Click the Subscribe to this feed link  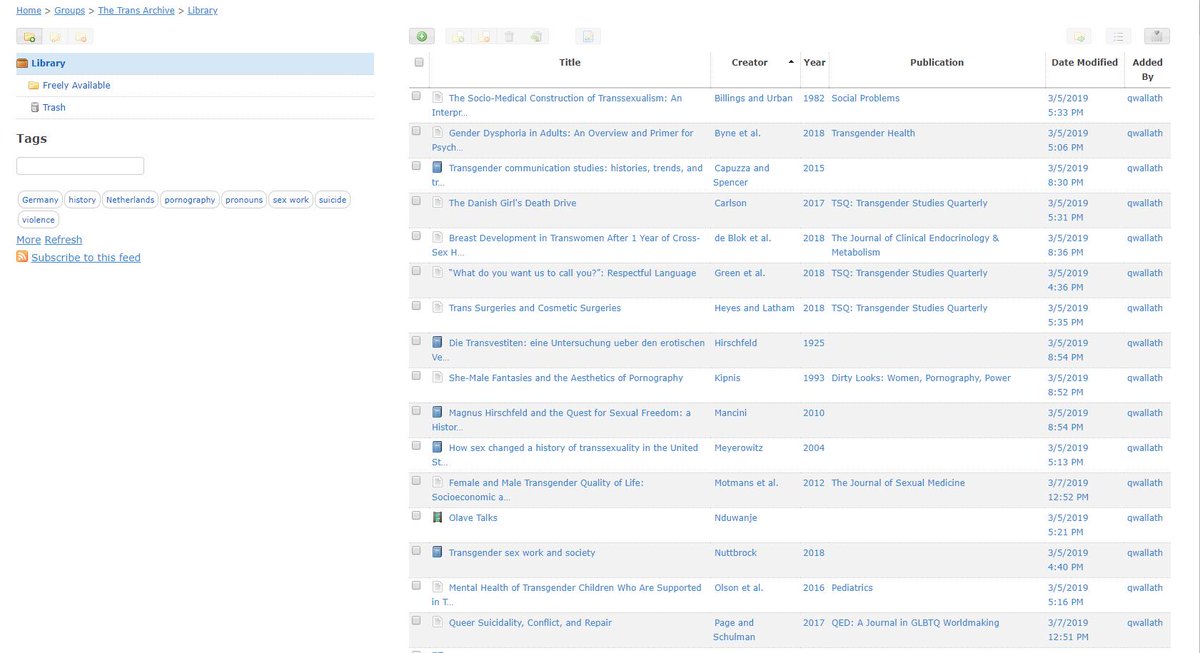click(x=86, y=258)
